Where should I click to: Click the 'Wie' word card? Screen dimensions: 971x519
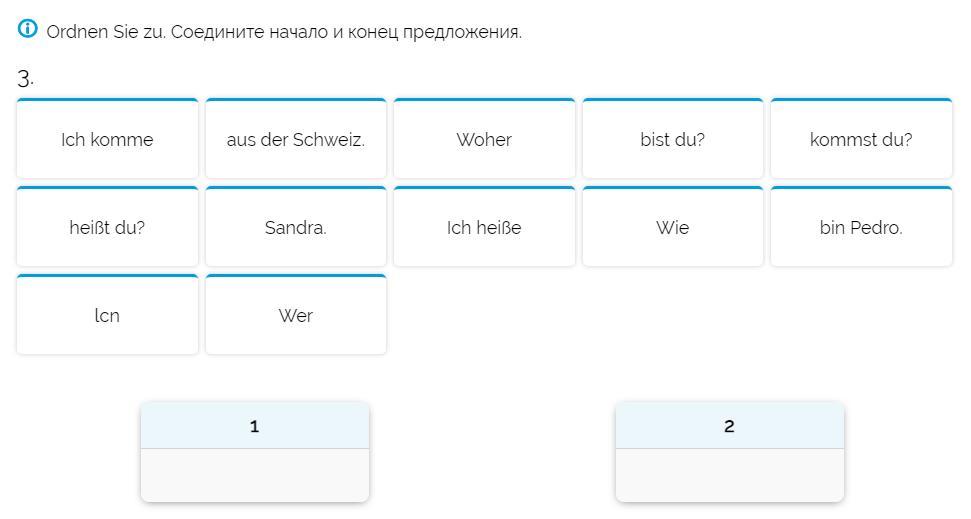[x=672, y=228]
